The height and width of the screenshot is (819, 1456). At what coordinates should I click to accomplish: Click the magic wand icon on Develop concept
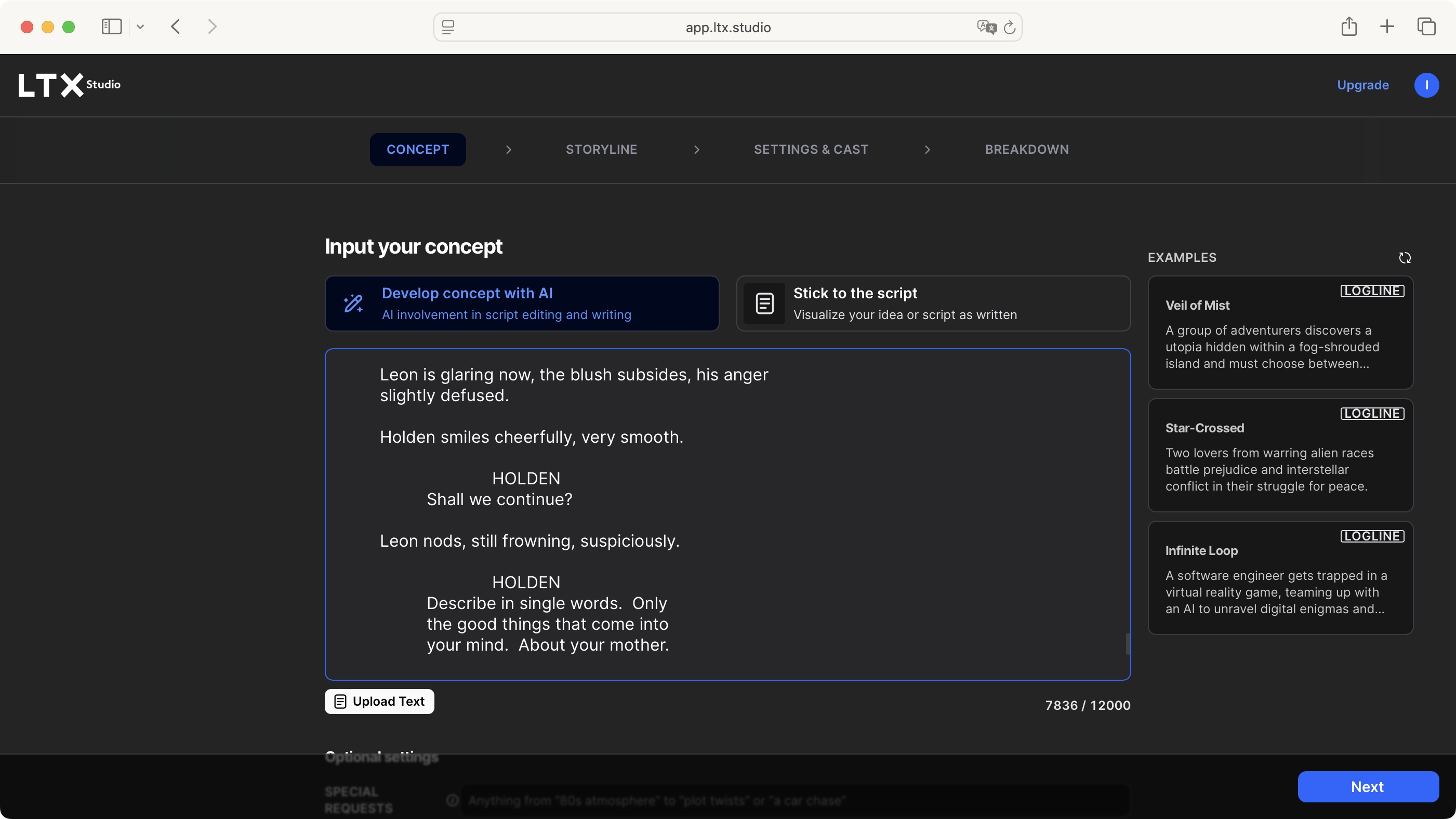pos(353,303)
